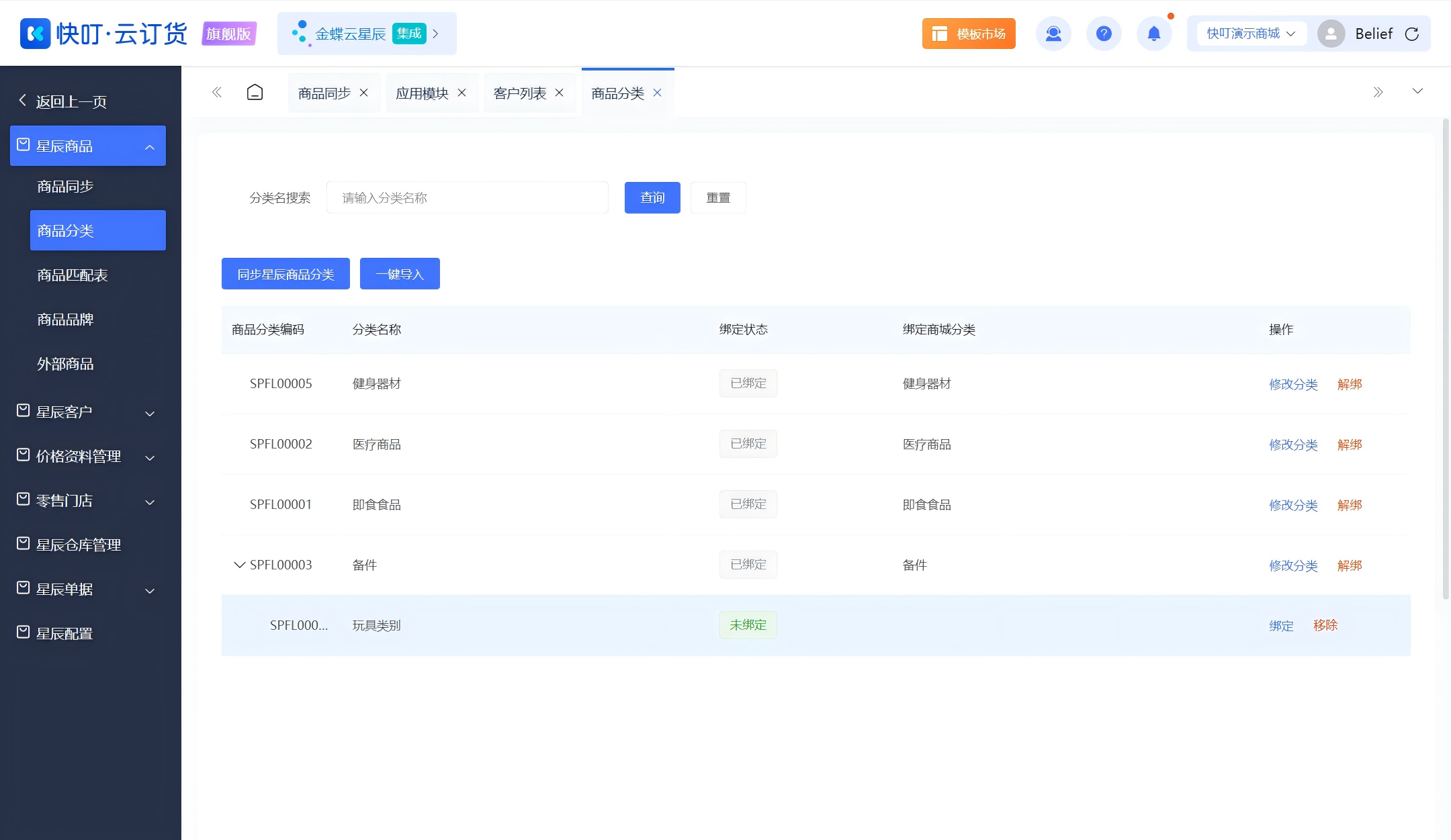The image size is (1451, 840).
Task: Click the 一键导入 button
Action: pyautogui.click(x=400, y=274)
